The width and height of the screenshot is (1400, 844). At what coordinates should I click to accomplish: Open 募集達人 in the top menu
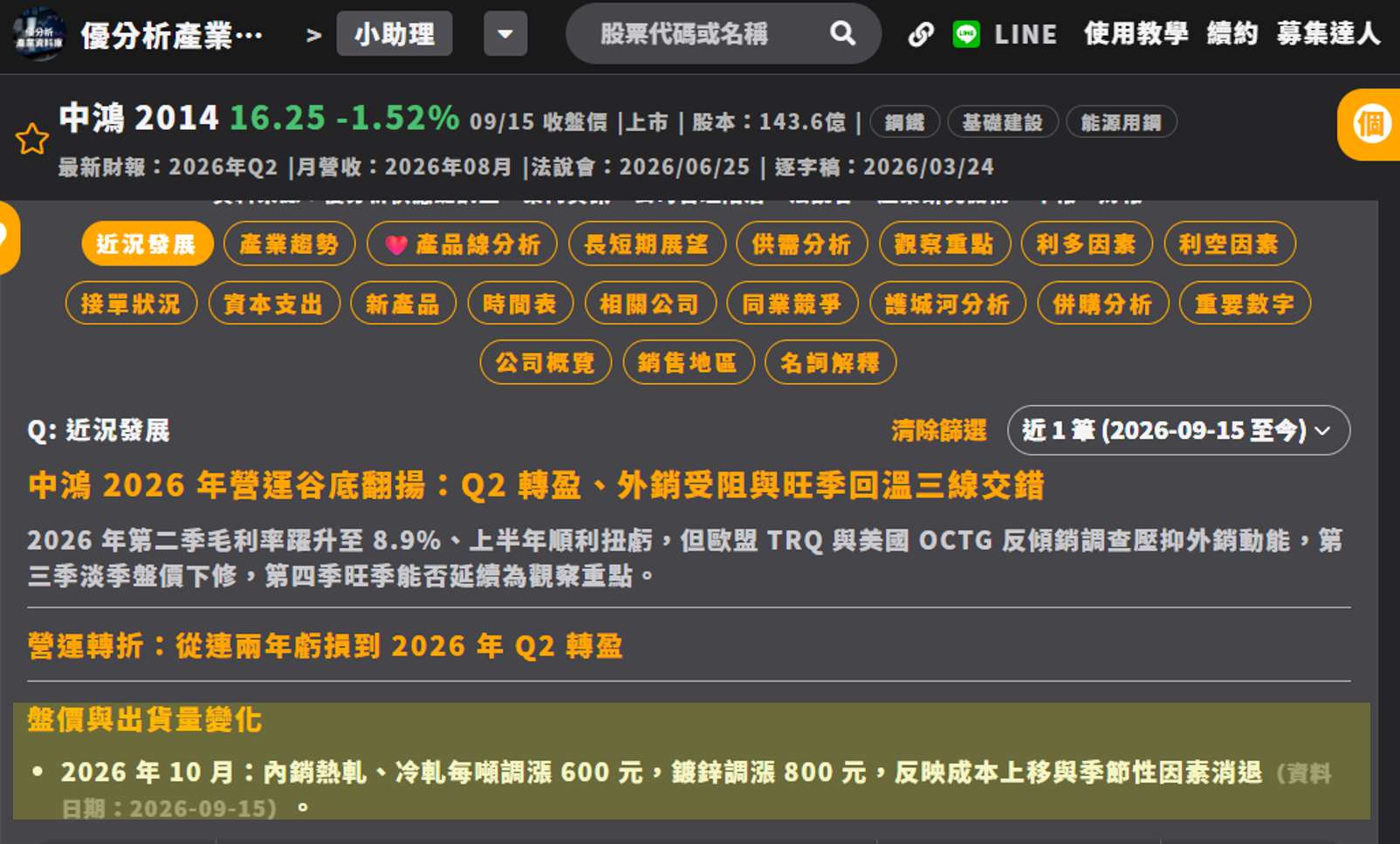(x=1328, y=34)
